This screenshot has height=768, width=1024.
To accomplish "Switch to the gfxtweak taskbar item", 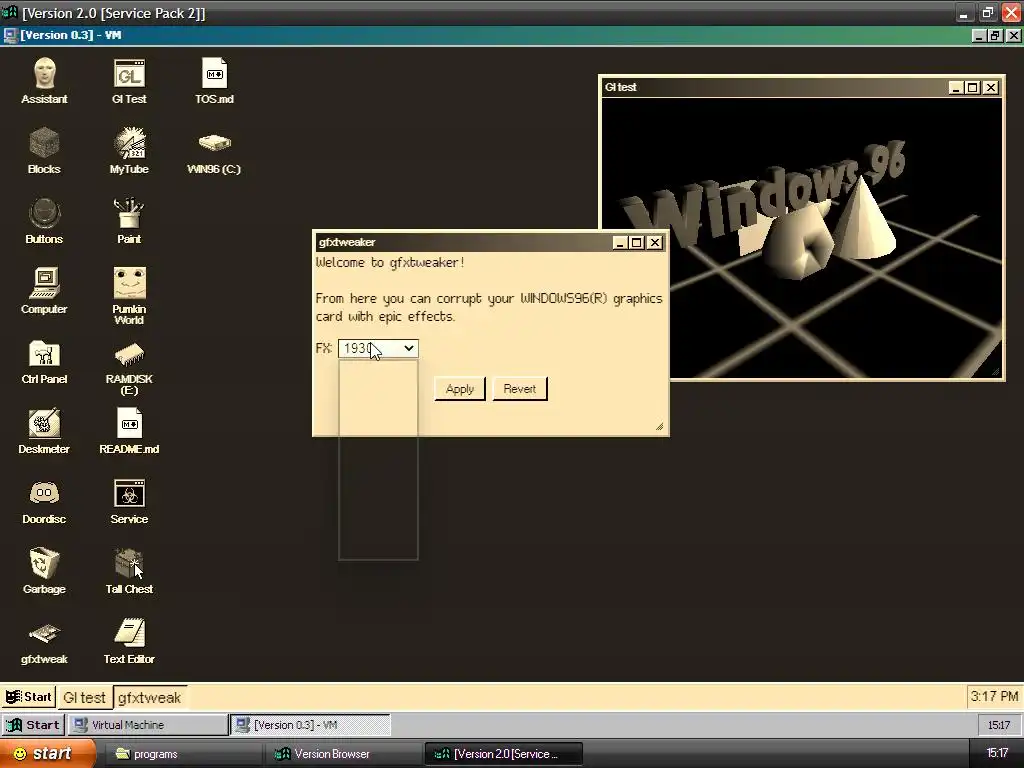I will (150, 697).
